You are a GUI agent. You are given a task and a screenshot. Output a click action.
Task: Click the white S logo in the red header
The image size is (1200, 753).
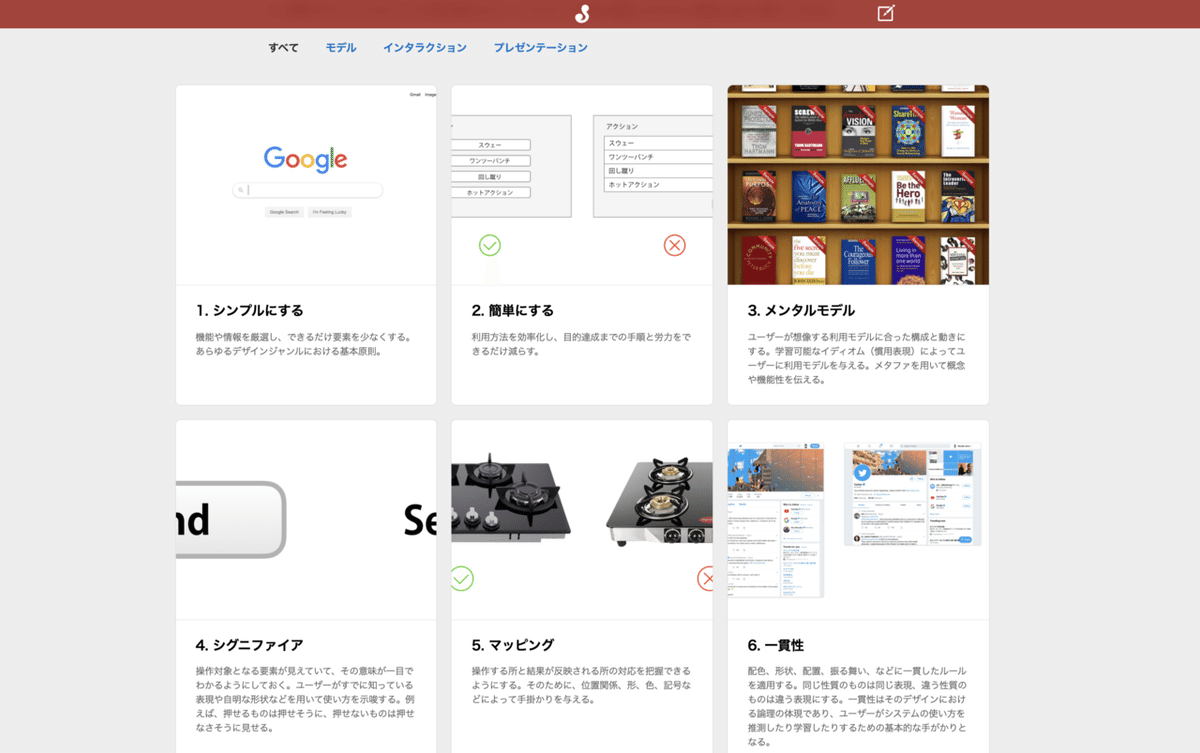[x=582, y=14]
